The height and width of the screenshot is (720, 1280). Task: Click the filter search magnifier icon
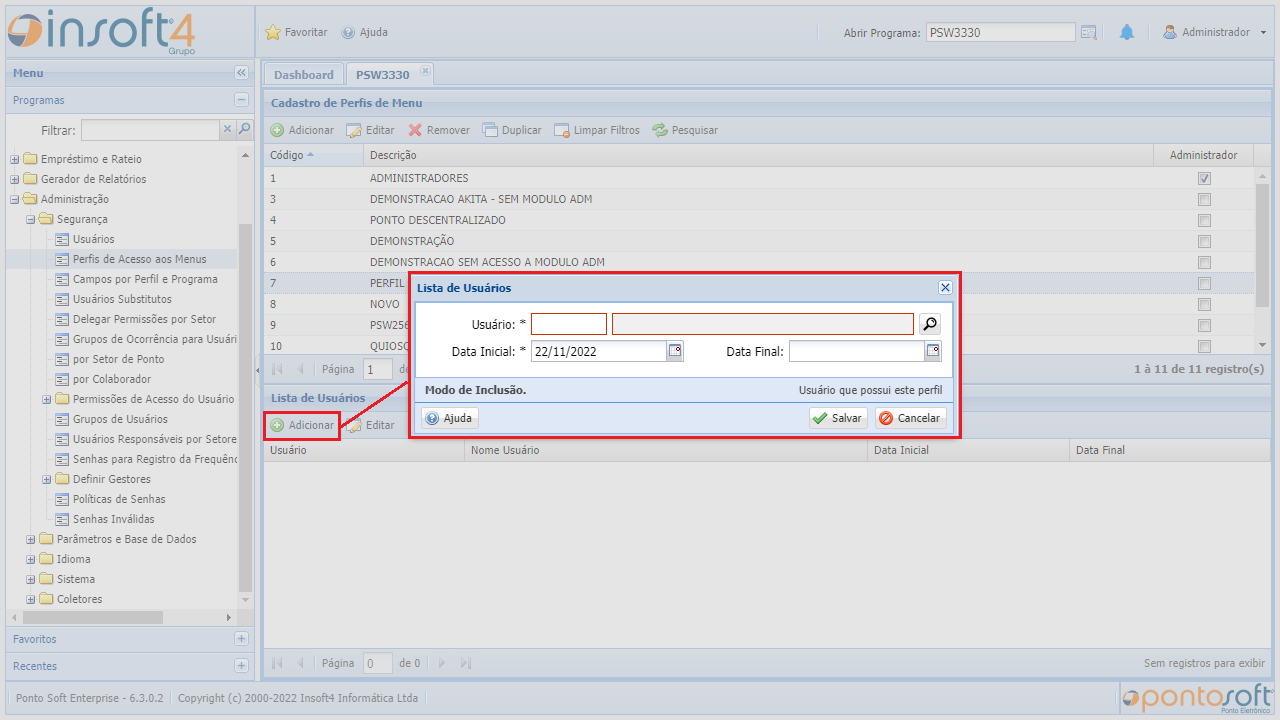[x=244, y=129]
